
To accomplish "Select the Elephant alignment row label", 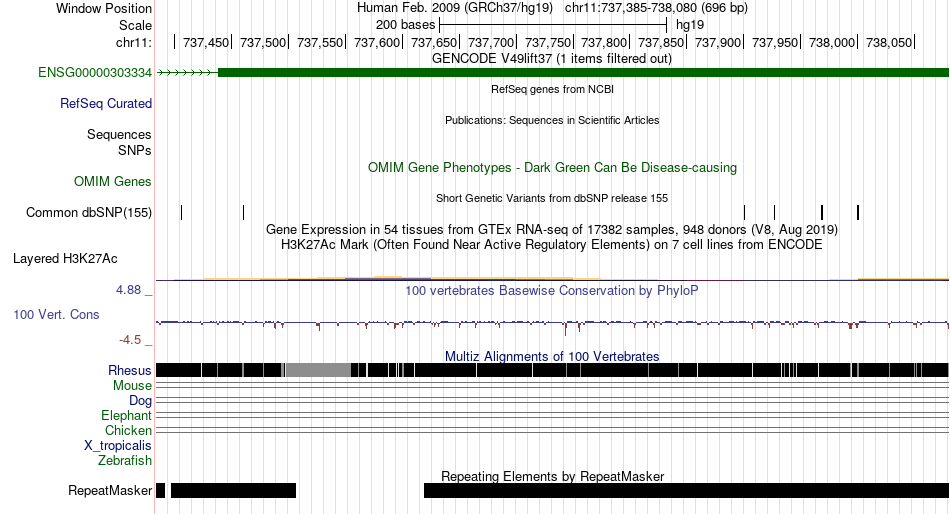I will [x=126, y=416].
